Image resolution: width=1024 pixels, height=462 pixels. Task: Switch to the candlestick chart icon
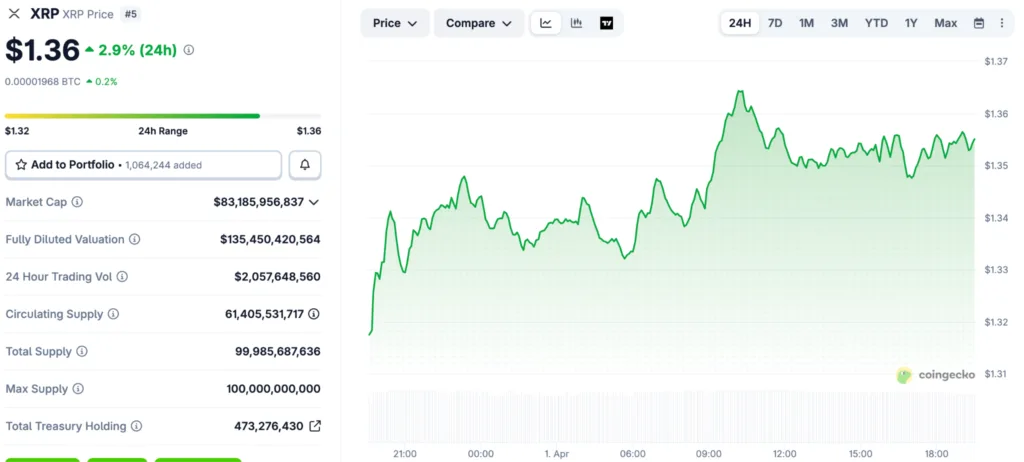(x=576, y=23)
